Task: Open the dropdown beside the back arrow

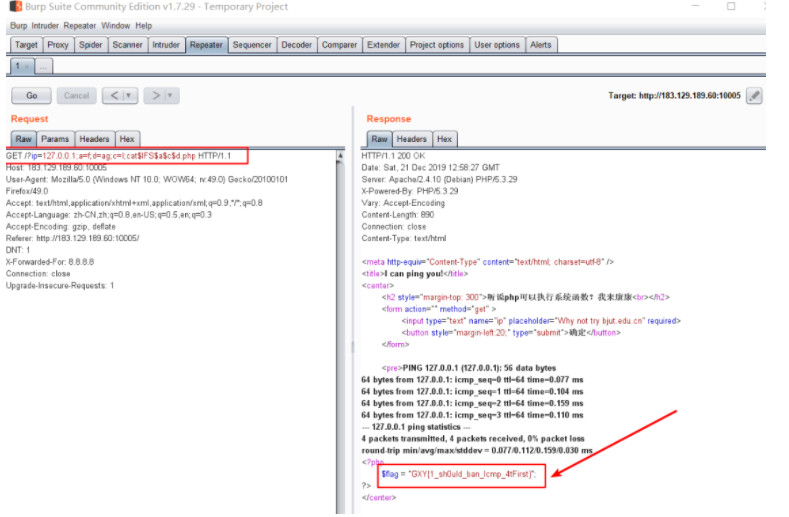Action: click(129, 96)
